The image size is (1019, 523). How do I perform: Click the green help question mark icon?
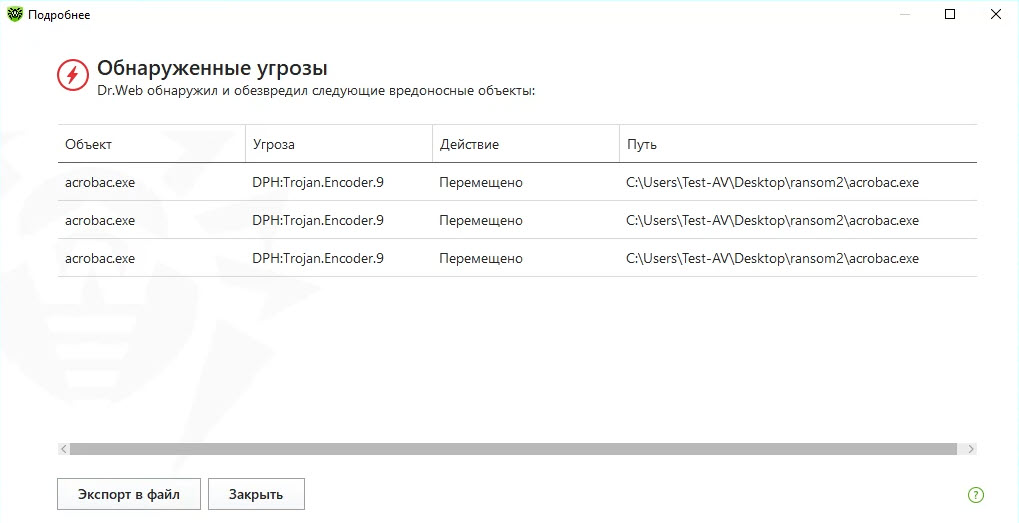(x=976, y=494)
